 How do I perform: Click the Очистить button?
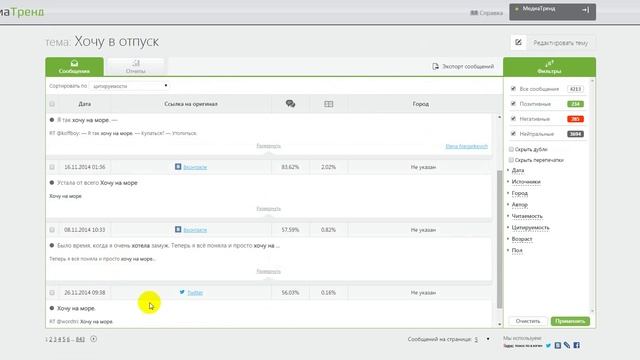528,321
